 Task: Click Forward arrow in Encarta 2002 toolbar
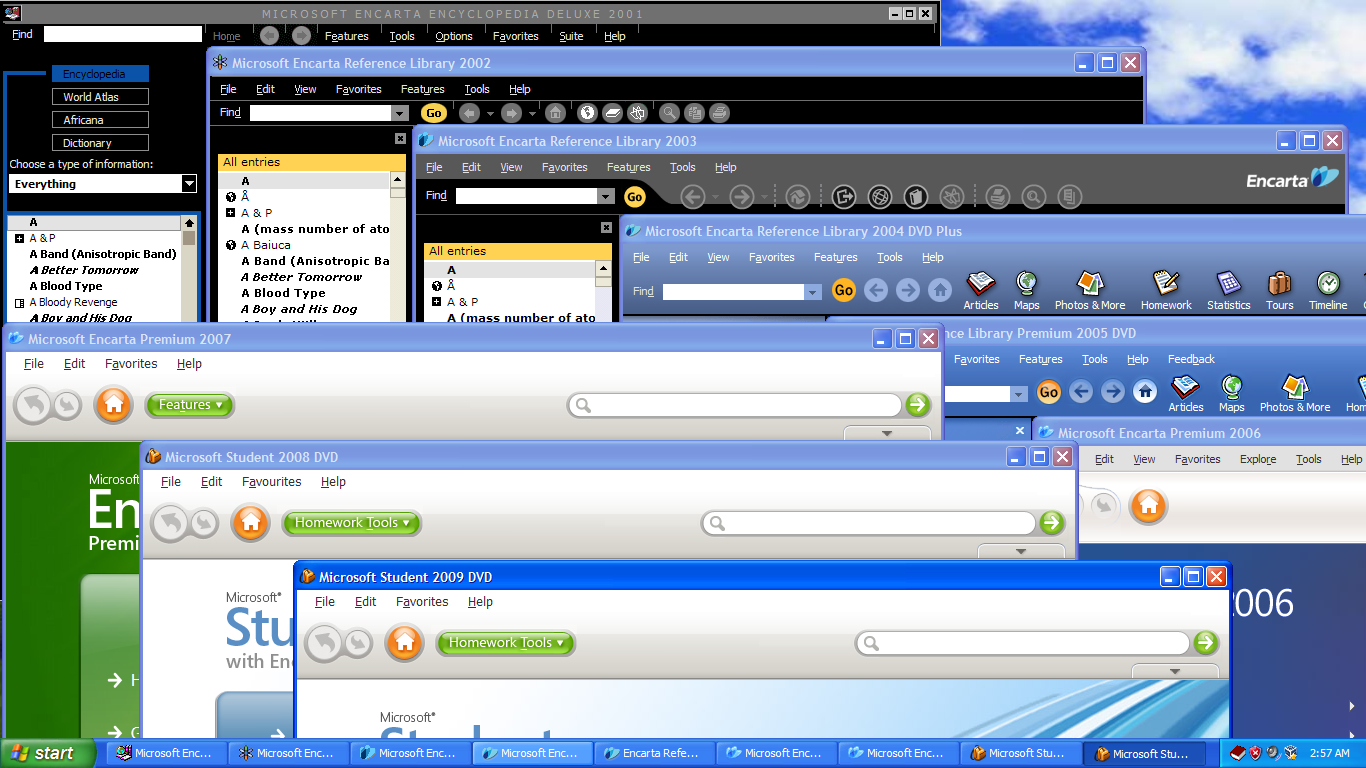(x=511, y=113)
